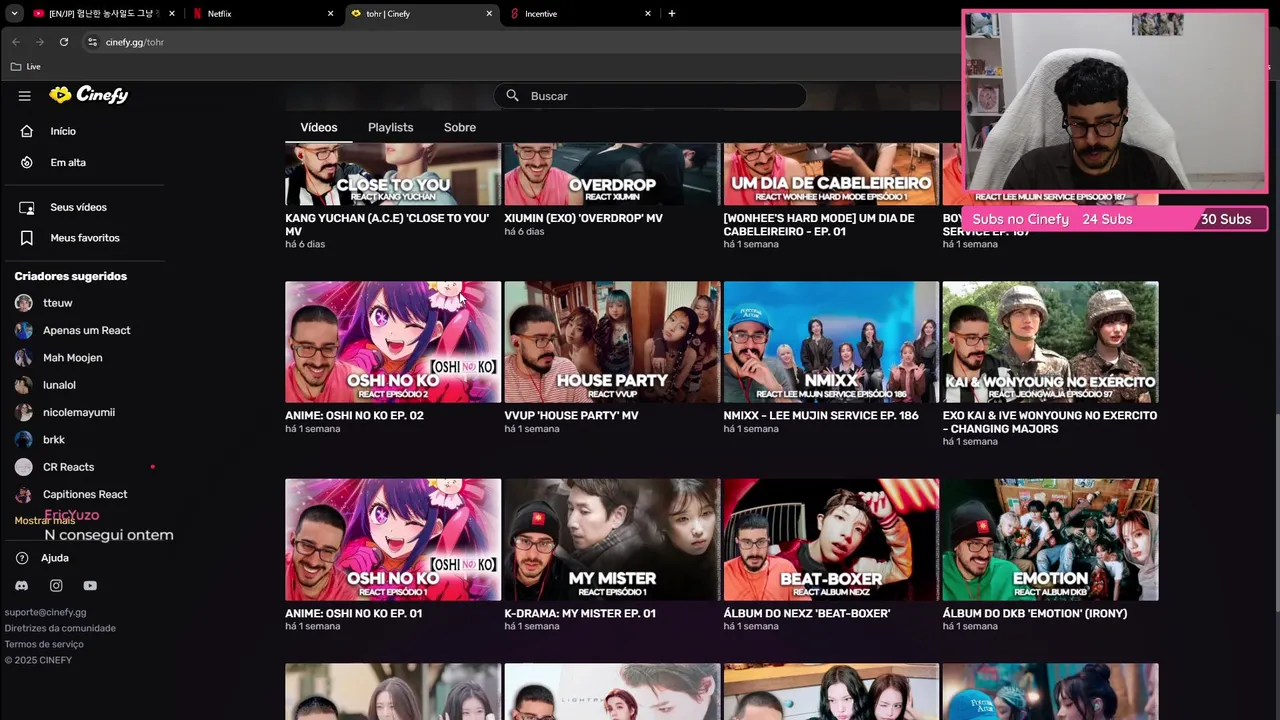The image size is (1280, 720).
Task: Open the Oshi no Ko Ep. 02 thumbnail
Action: (x=393, y=342)
